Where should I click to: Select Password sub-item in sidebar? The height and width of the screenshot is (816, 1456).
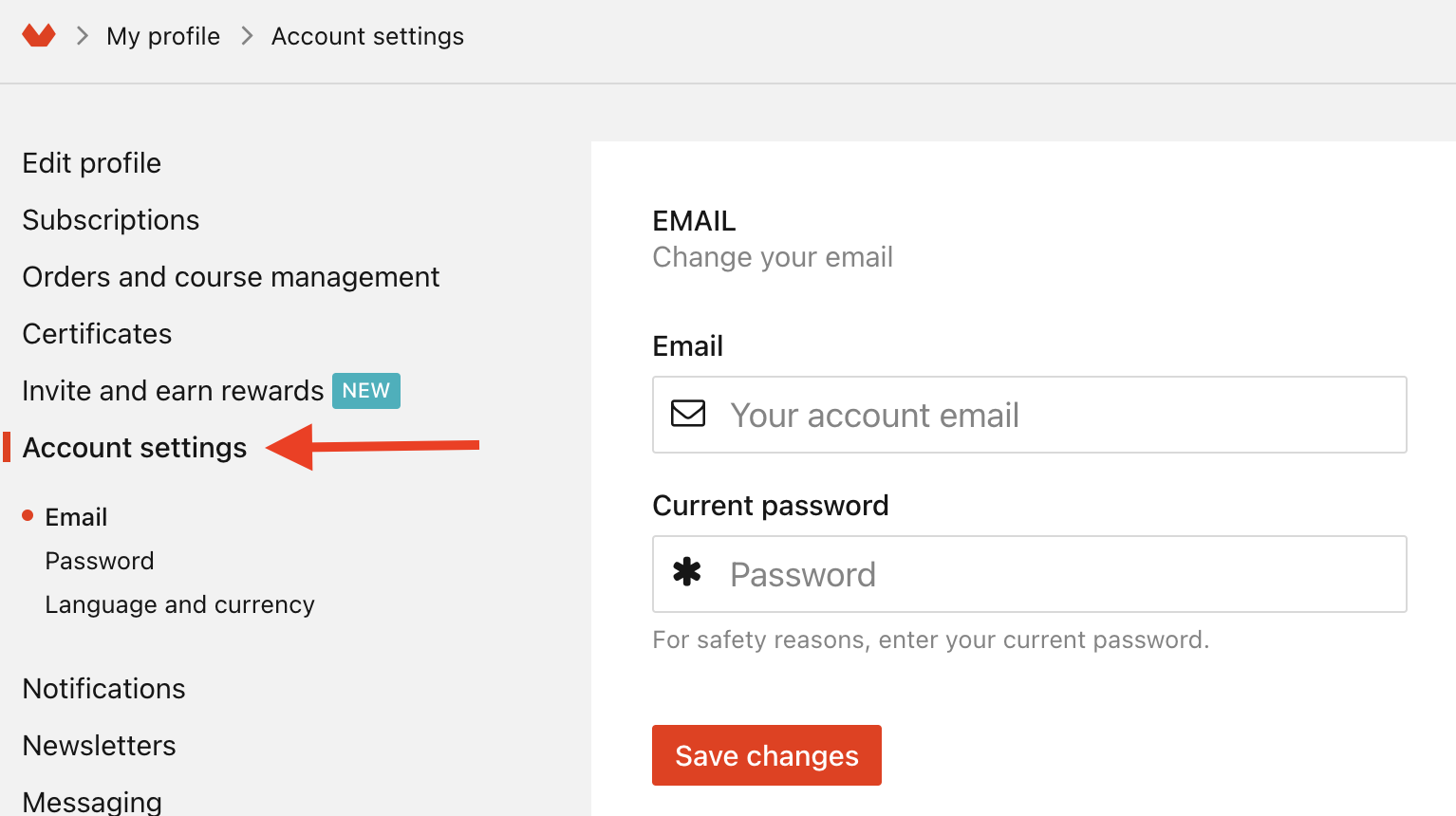pos(100,561)
